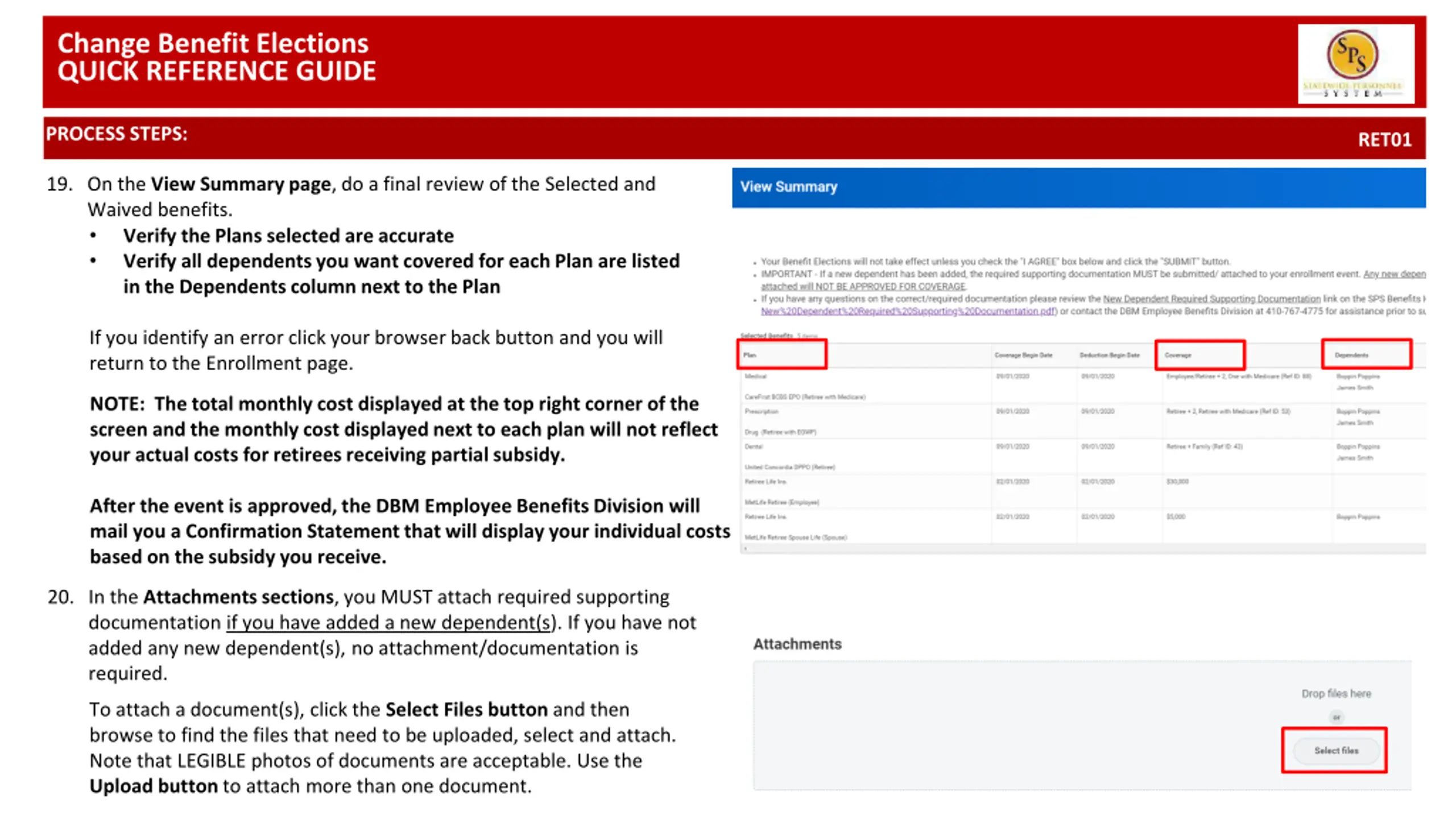
Task: Click the Deduction Begin Date column header
Action: pyautogui.click(x=1110, y=355)
